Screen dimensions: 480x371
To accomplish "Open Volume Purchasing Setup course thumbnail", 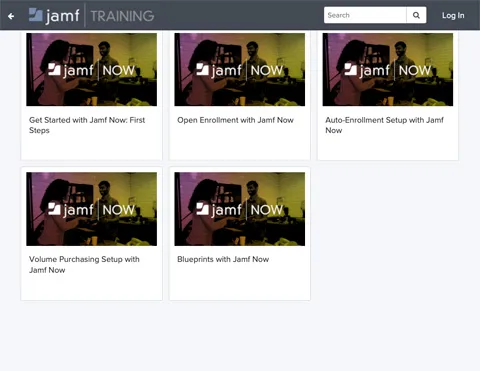I will pyautogui.click(x=92, y=209).
